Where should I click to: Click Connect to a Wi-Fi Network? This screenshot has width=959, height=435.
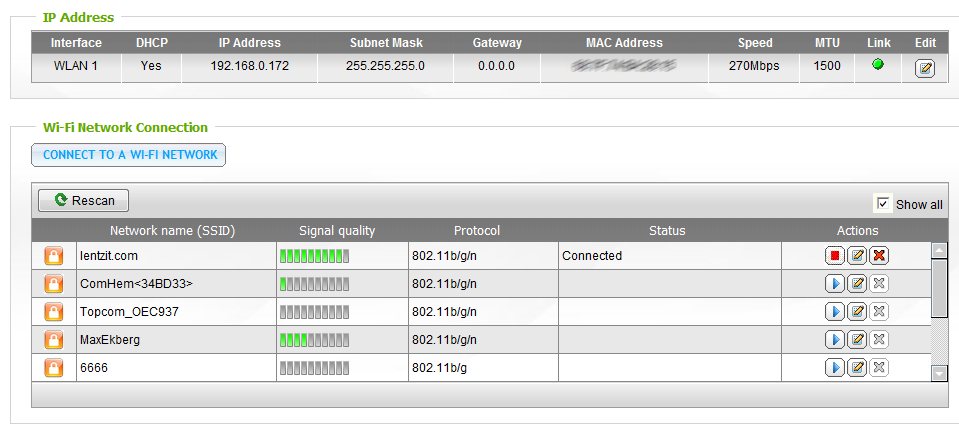(130, 155)
